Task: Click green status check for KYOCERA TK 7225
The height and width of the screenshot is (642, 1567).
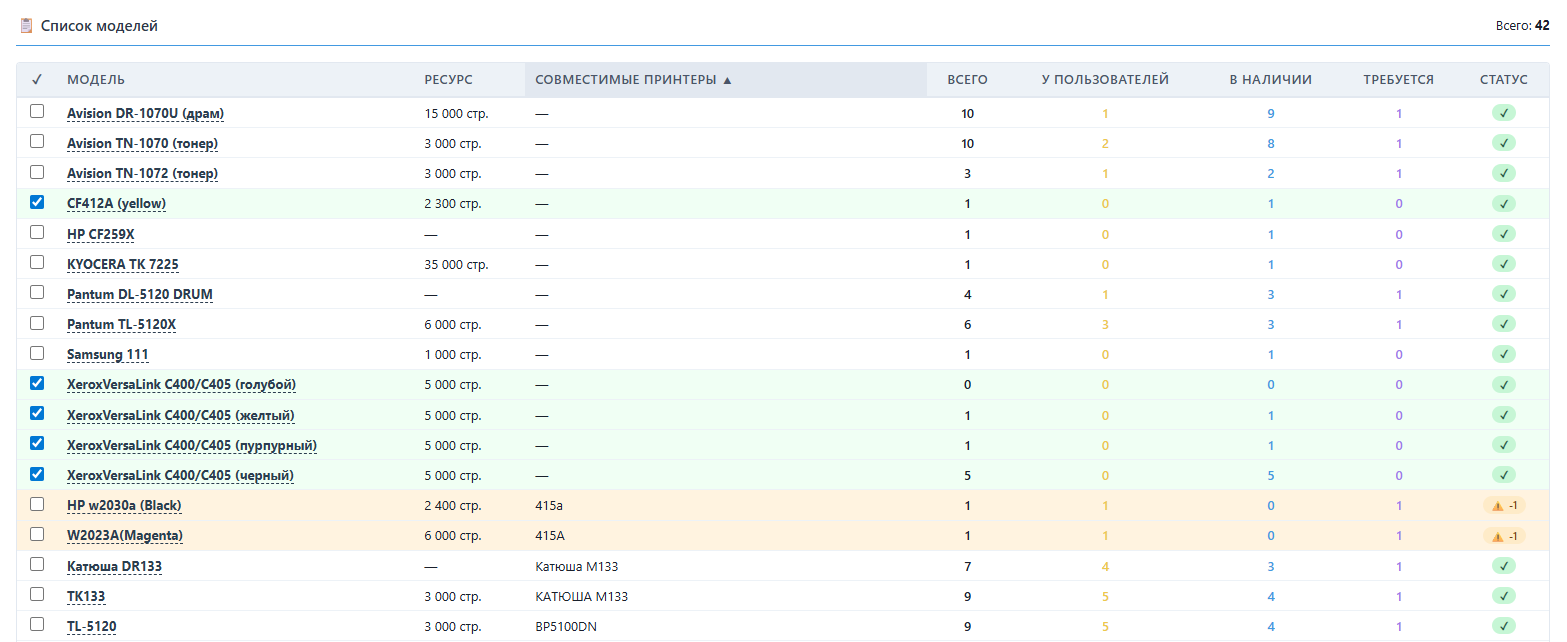Action: tap(1503, 264)
